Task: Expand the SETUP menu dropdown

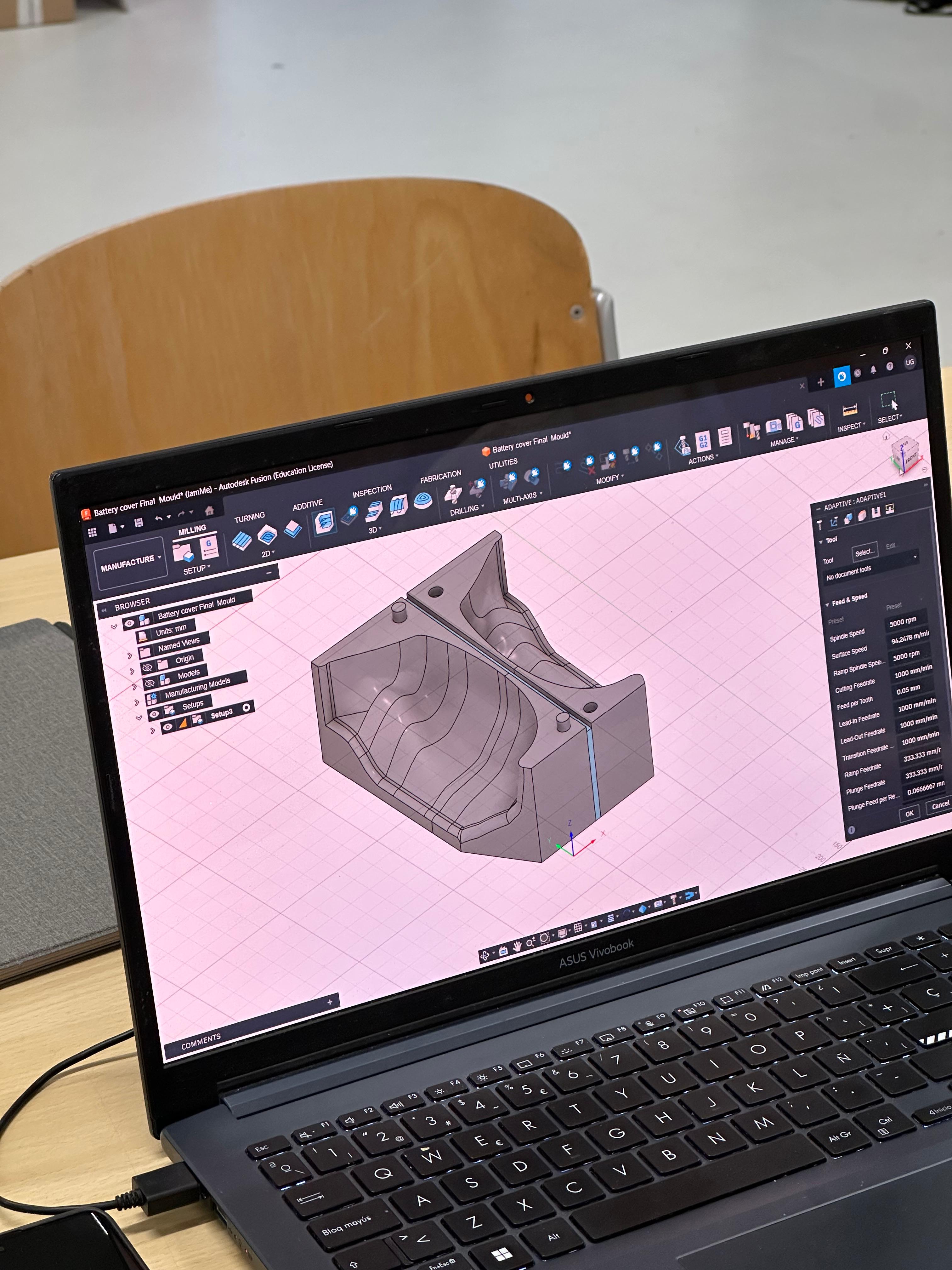Action: pyautogui.click(x=197, y=569)
